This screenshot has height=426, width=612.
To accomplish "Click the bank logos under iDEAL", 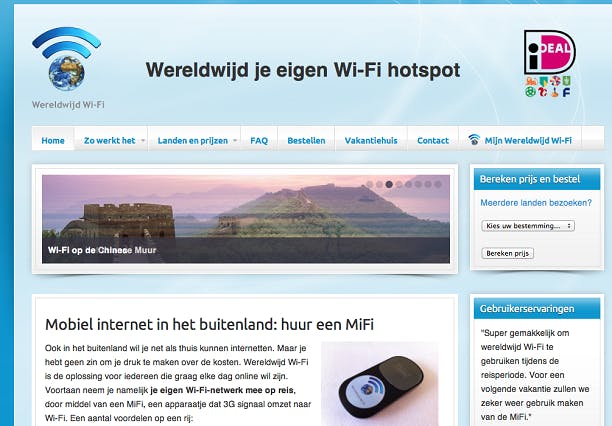I will pos(548,87).
